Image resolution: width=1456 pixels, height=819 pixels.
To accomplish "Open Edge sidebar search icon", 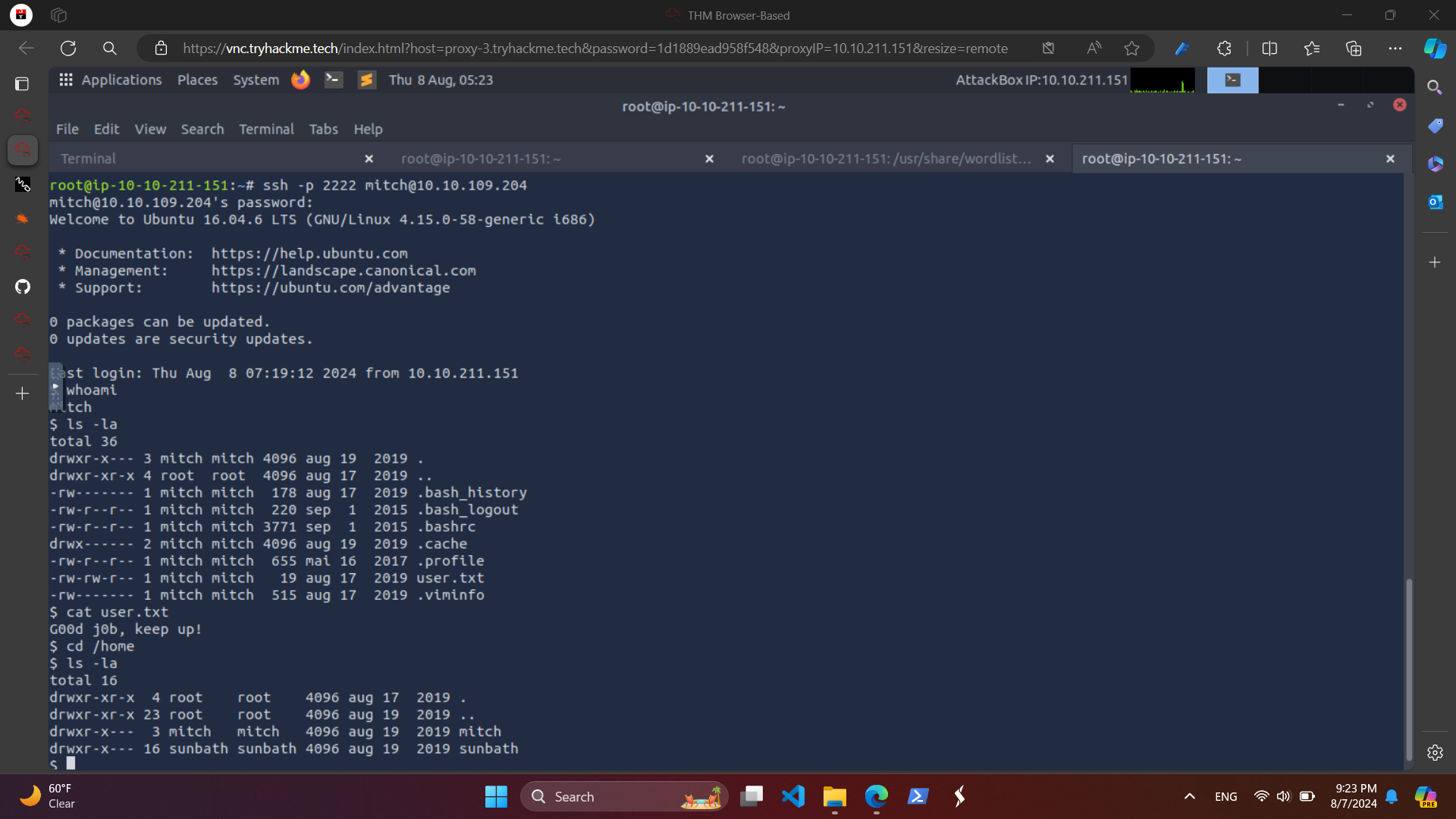I will pos(1434,88).
